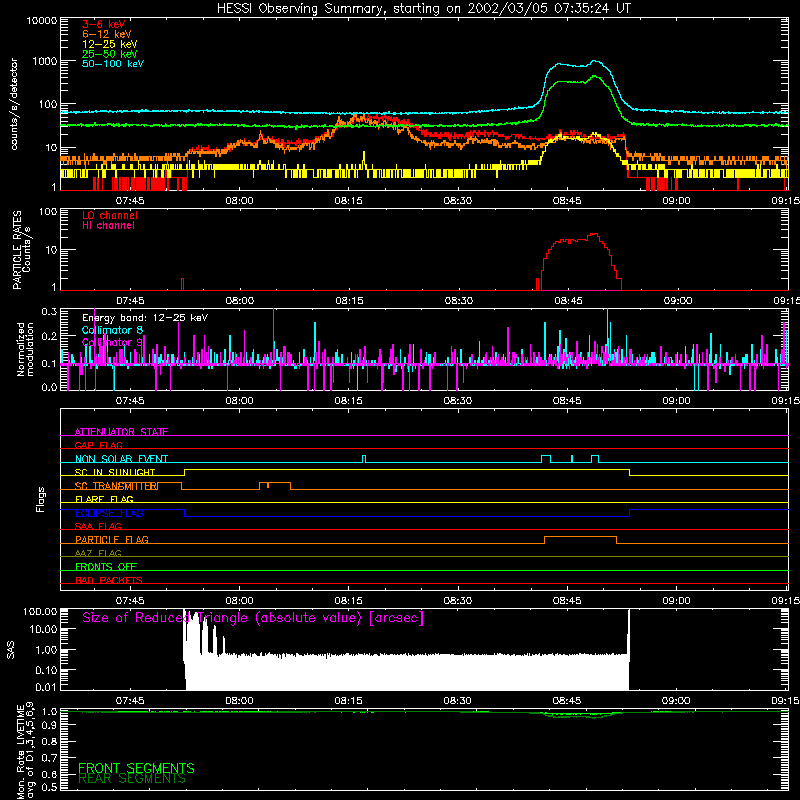This screenshot has width=800, height=800.
Task: Click the 0.9 tick on the livetime axis
Action: click(49, 724)
